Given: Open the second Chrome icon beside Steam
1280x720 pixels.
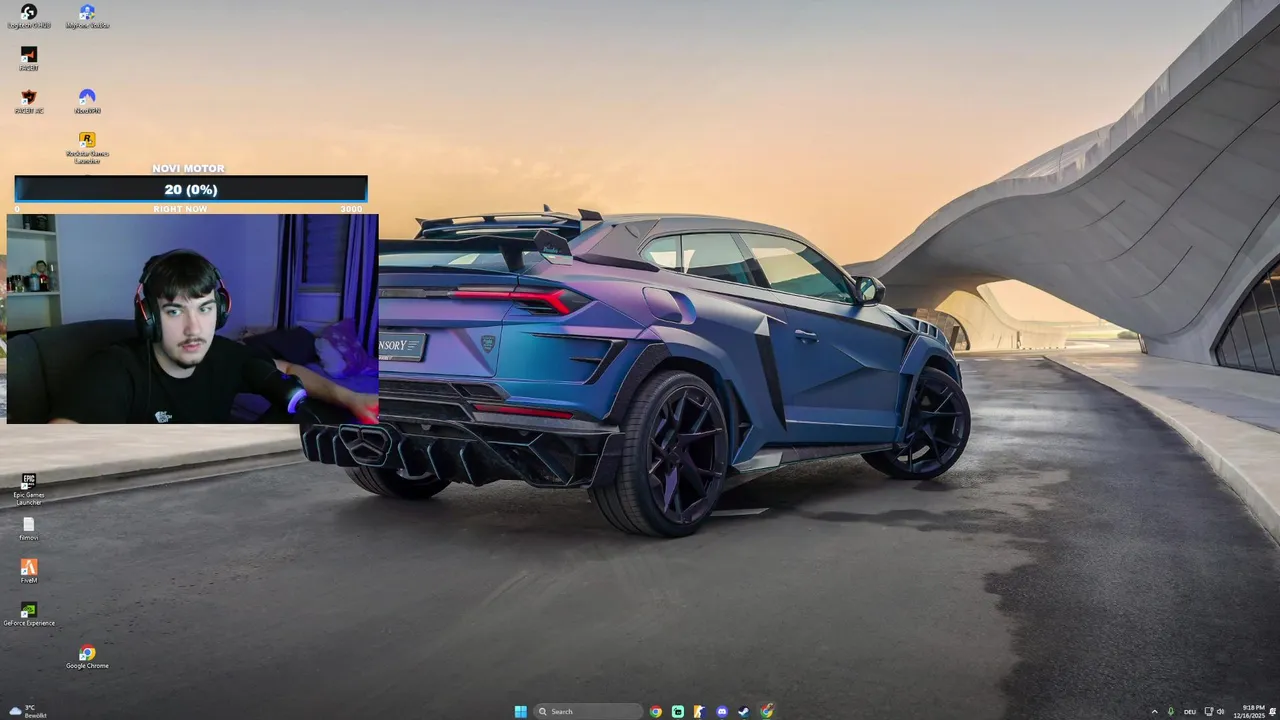Looking at the screenshot, I should click(766, 712).
